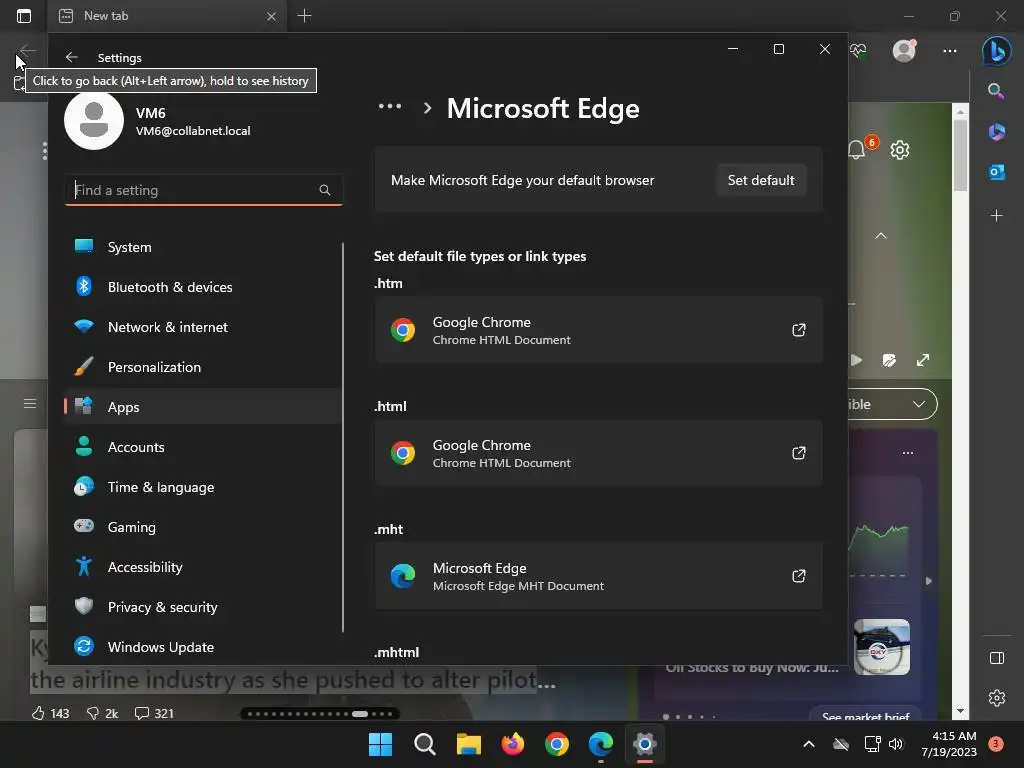
Task: Switch to the New tab in Edge
Action: pos(167,16)
